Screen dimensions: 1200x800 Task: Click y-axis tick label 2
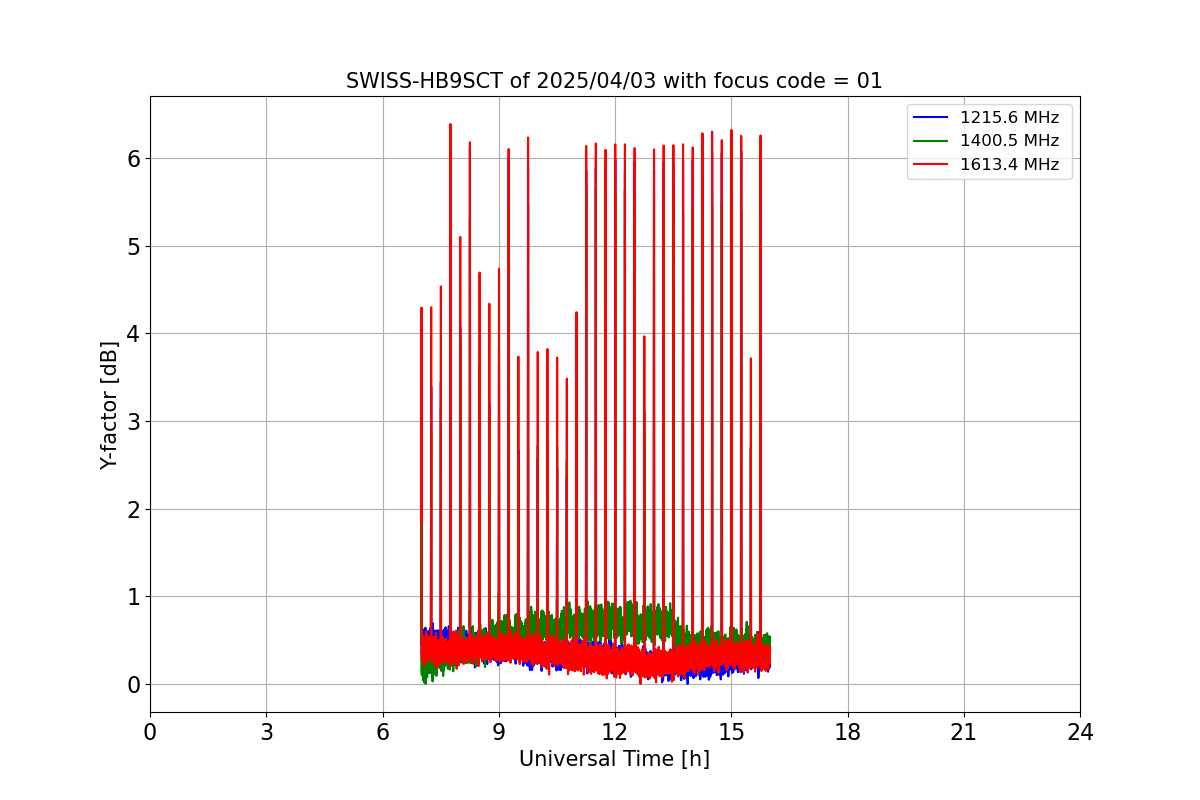click(x=133, y=509)
